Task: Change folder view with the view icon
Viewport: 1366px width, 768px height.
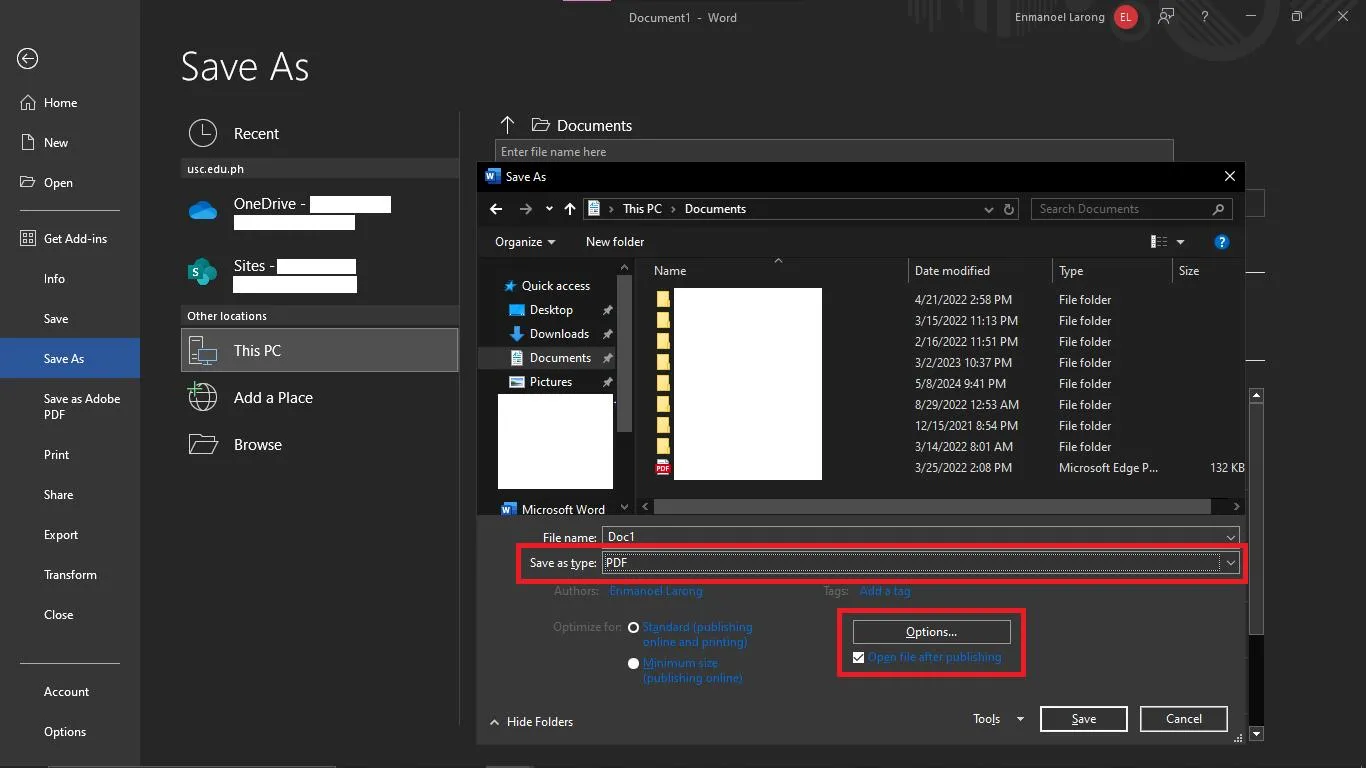Action: (1159, 241)
